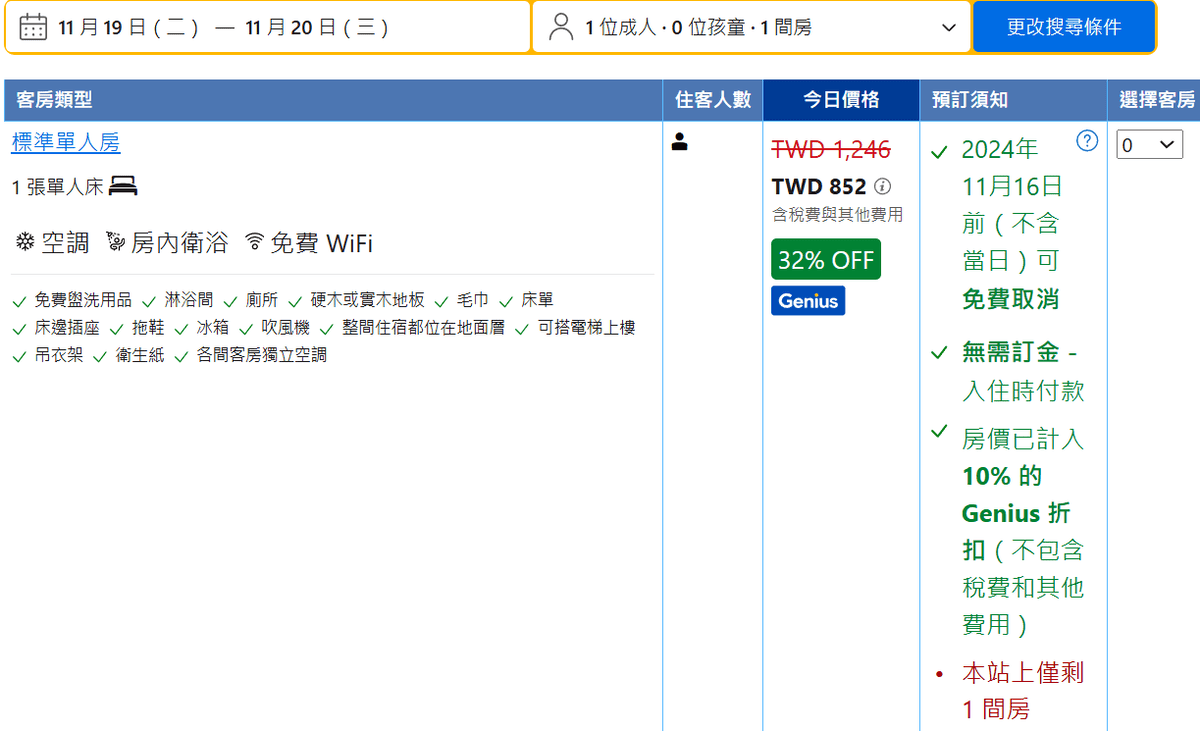Viewport: 1200px width, 731px height.
Task: Click the 免費 WiFi amenity label
Action: click(321, 243)
